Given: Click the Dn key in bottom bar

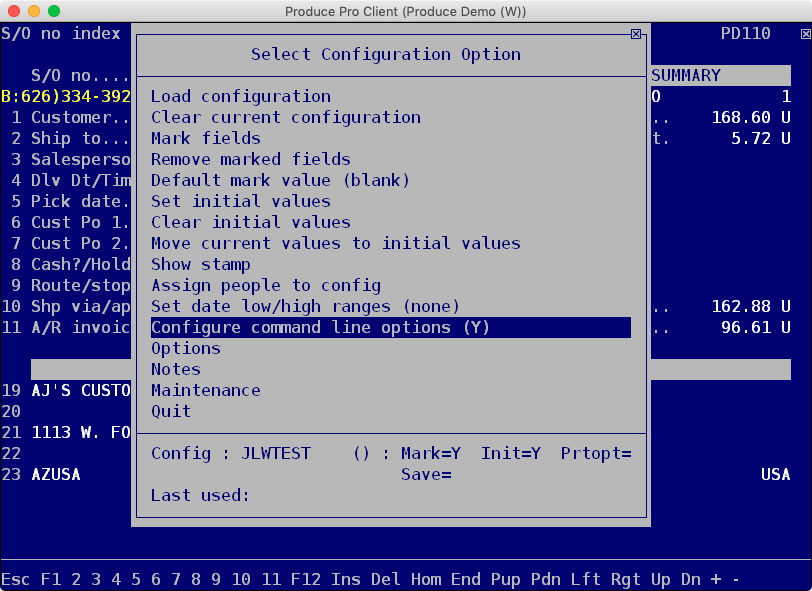Looking at the screenshot, I should [690, 579].
